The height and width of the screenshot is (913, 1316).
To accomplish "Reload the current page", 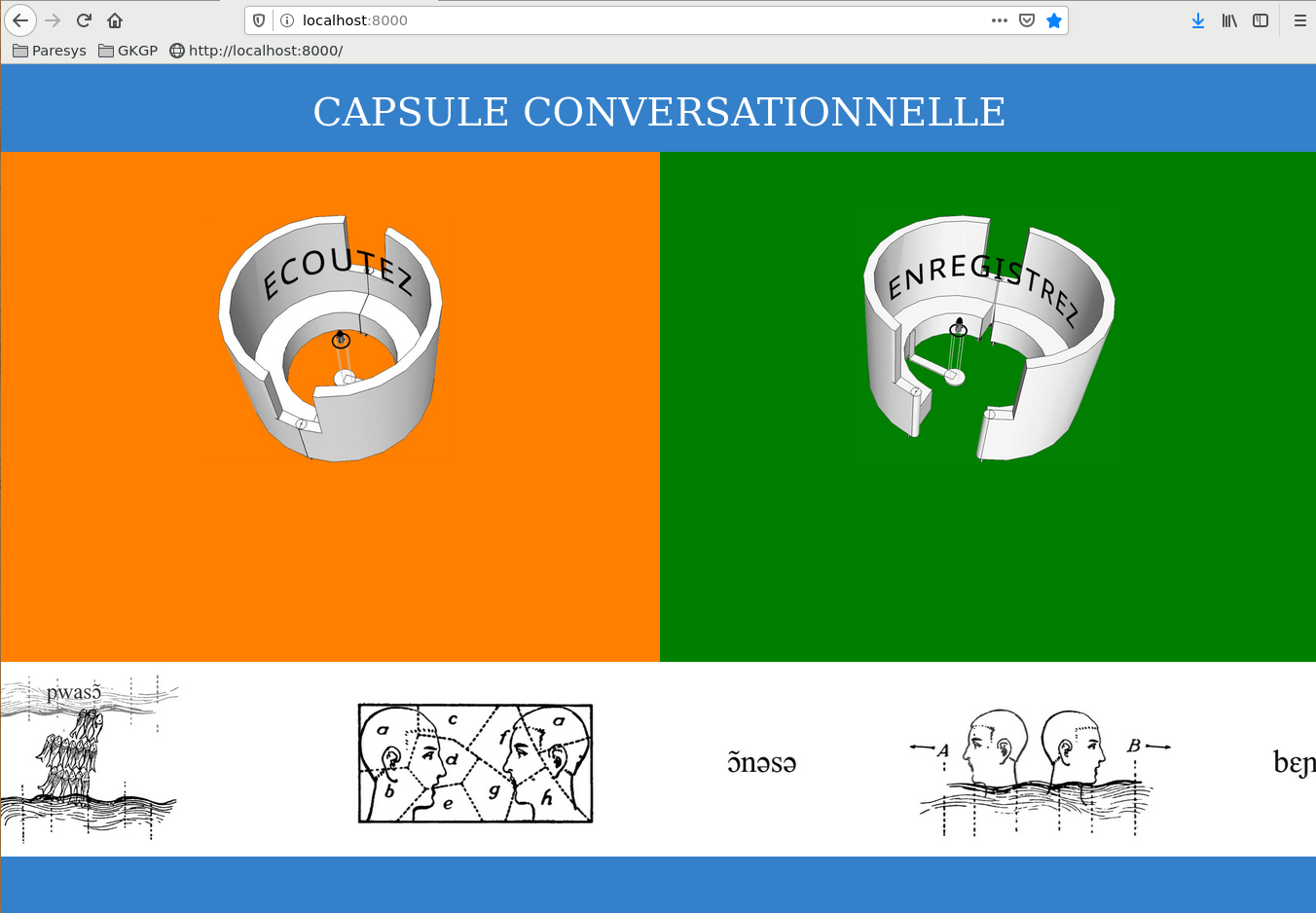I will (84, 20).
